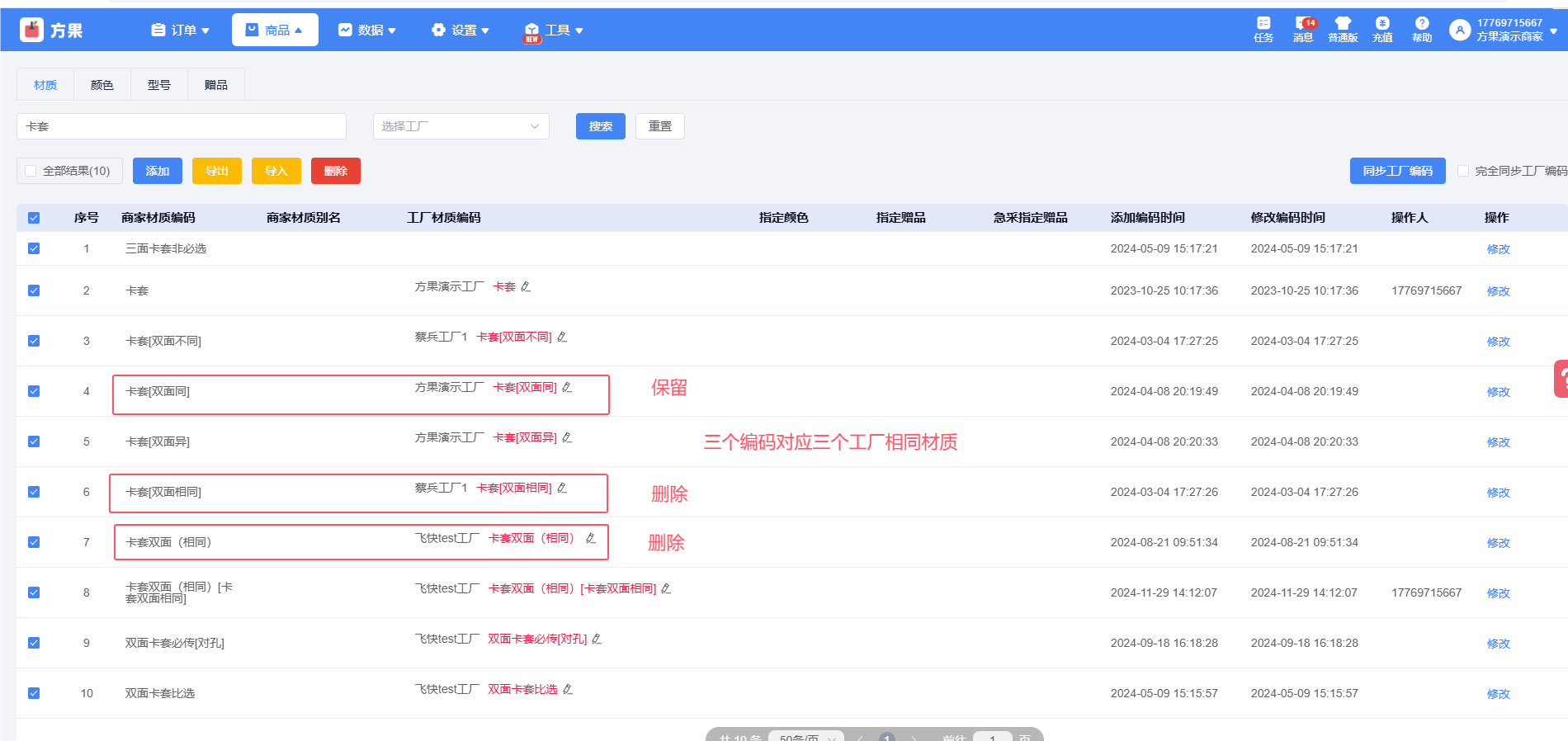The height and width of the screenshot is (741, 1568).
Task: Switch to the 赠品 tab
Action: pyautogui.click(x=216, y=85)
